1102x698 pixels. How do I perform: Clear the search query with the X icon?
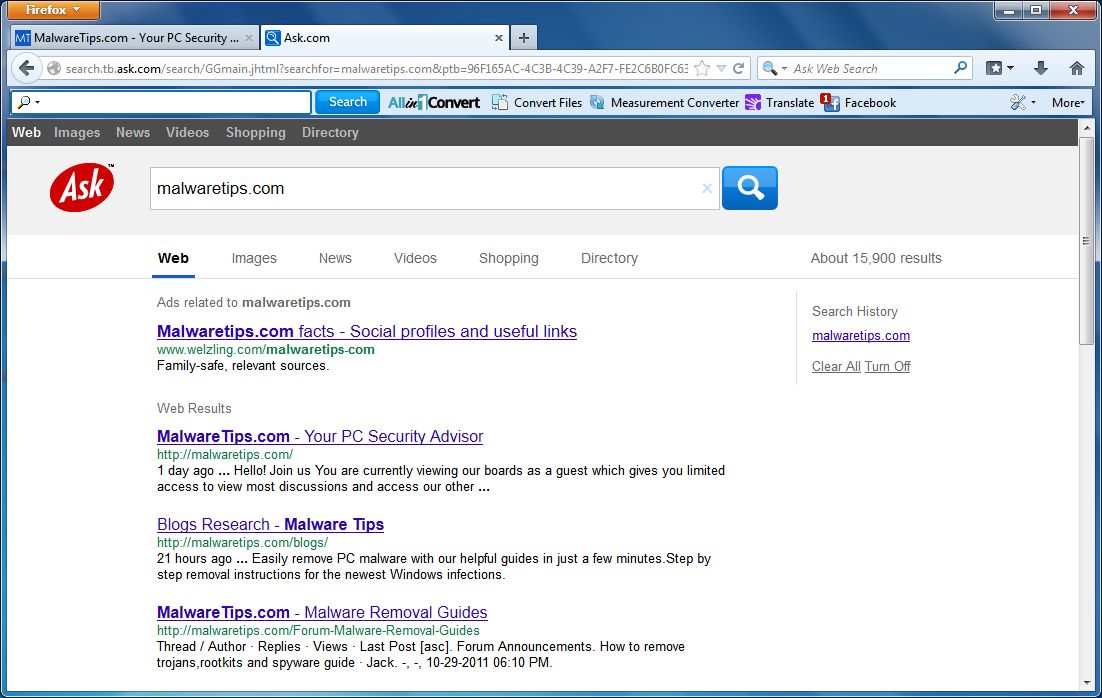[707, 188]
